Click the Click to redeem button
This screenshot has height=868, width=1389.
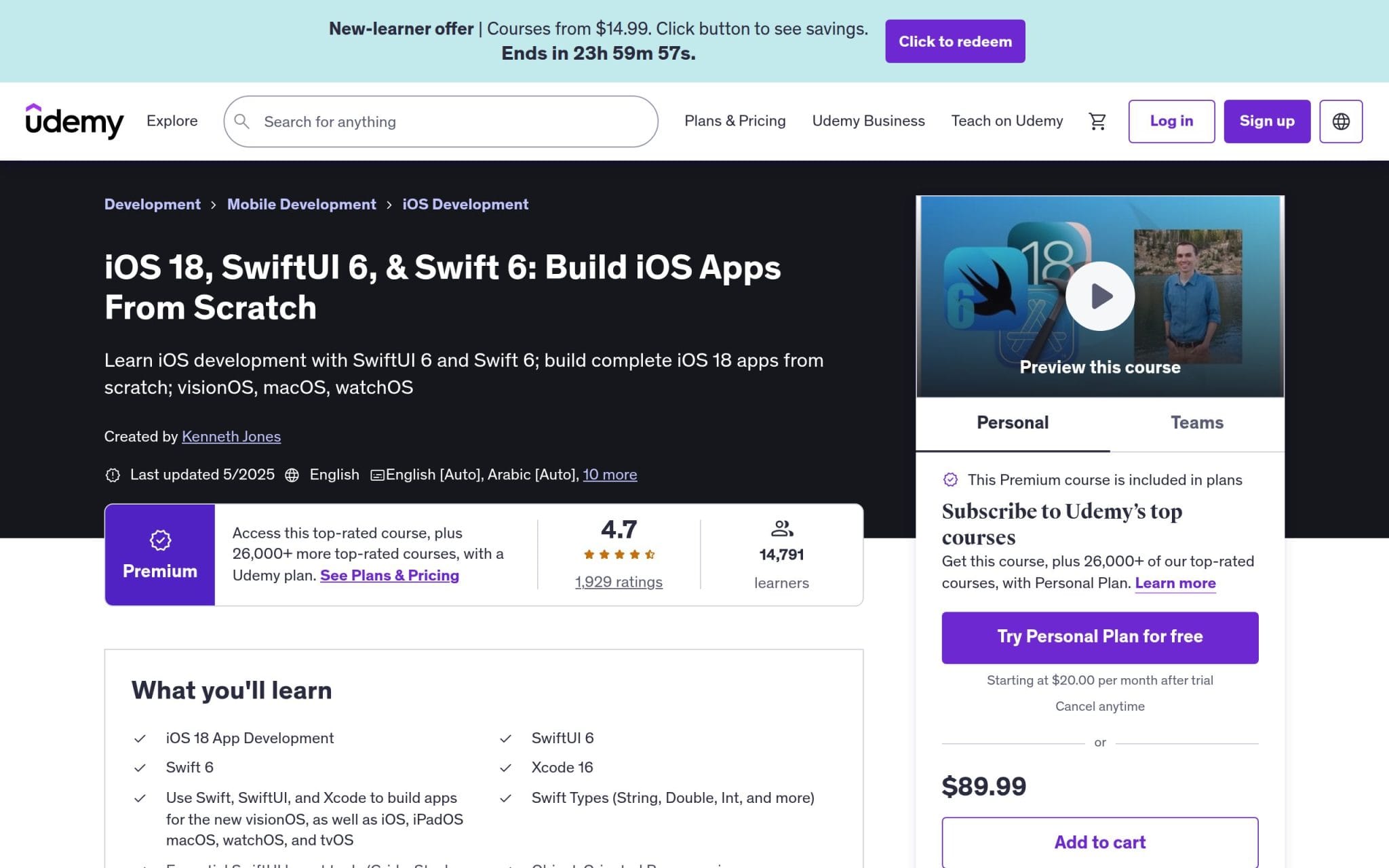955,41
